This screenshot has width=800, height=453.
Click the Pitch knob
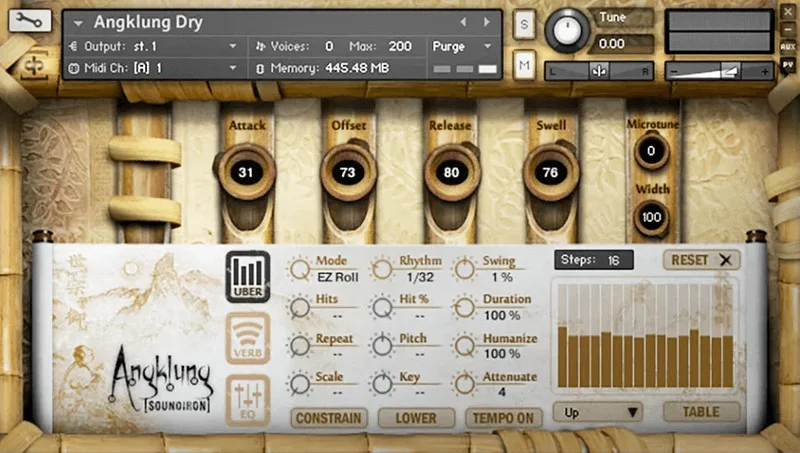pyautogui.click(x=382, y=346)
